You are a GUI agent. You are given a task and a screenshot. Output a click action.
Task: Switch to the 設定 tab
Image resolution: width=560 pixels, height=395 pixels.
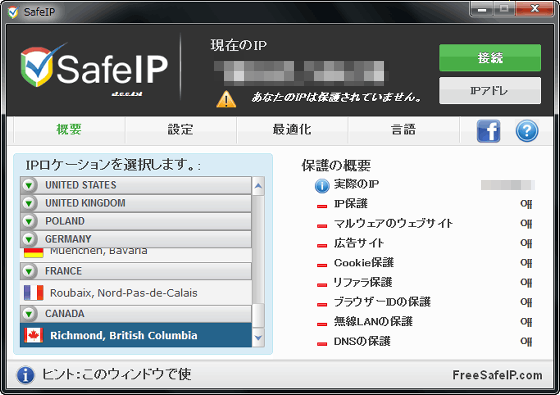point(181,130)
